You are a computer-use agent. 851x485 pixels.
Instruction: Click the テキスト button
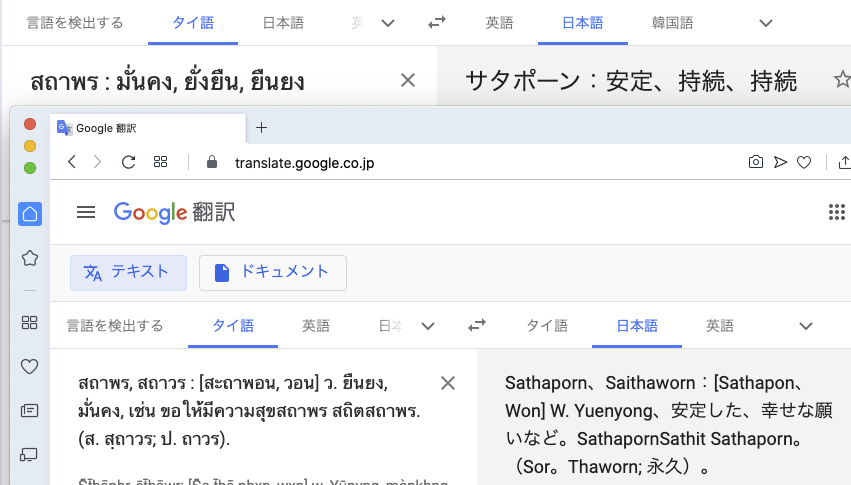click(127, 271)
